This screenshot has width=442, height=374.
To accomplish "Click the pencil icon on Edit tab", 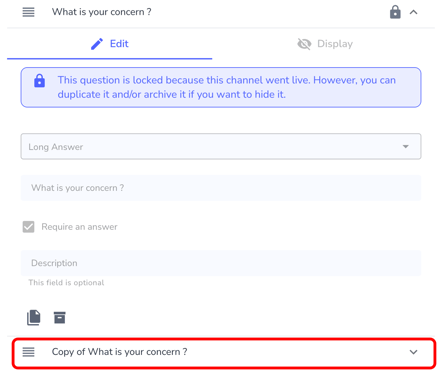I will [97, 44].
